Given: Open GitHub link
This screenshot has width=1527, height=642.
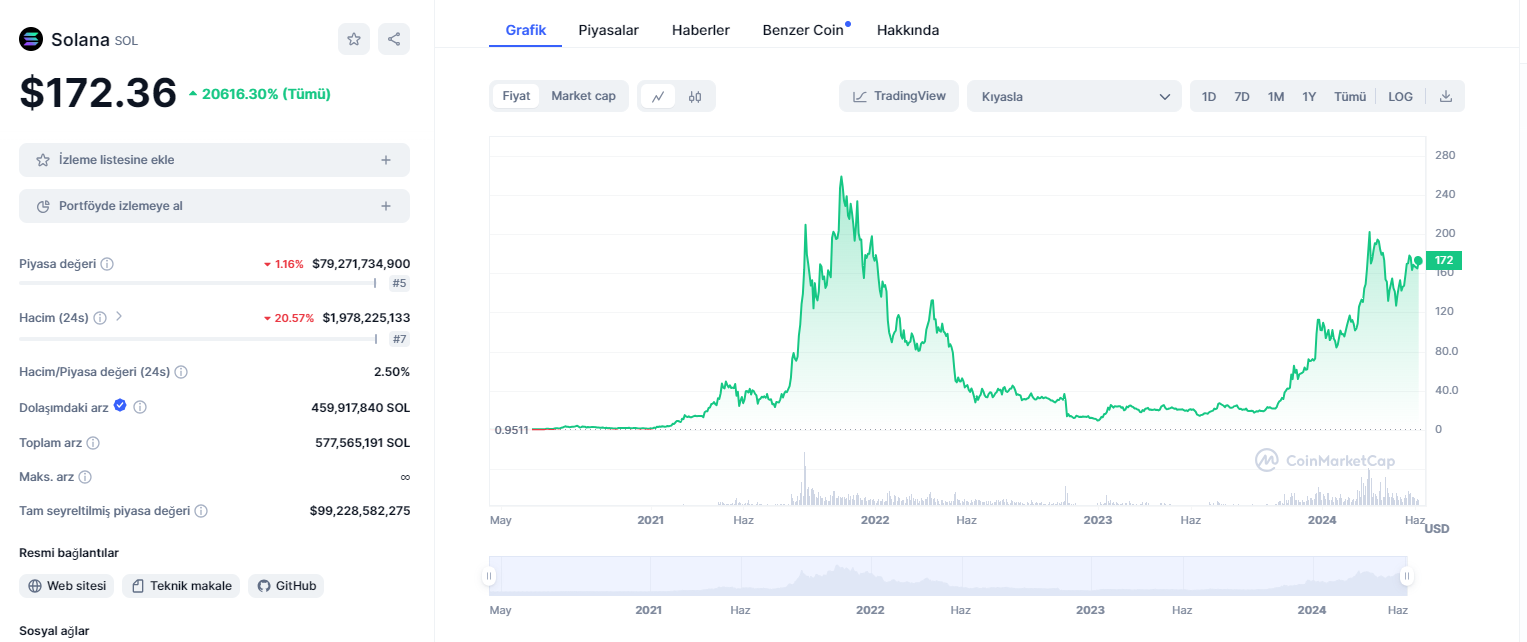Looking at the screenshot, I should 286,586.
